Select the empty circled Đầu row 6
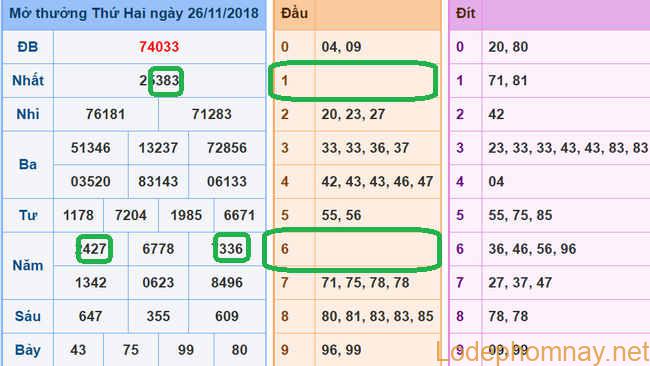Viewport: 650px width, 366px height. (x=352, y=249)
